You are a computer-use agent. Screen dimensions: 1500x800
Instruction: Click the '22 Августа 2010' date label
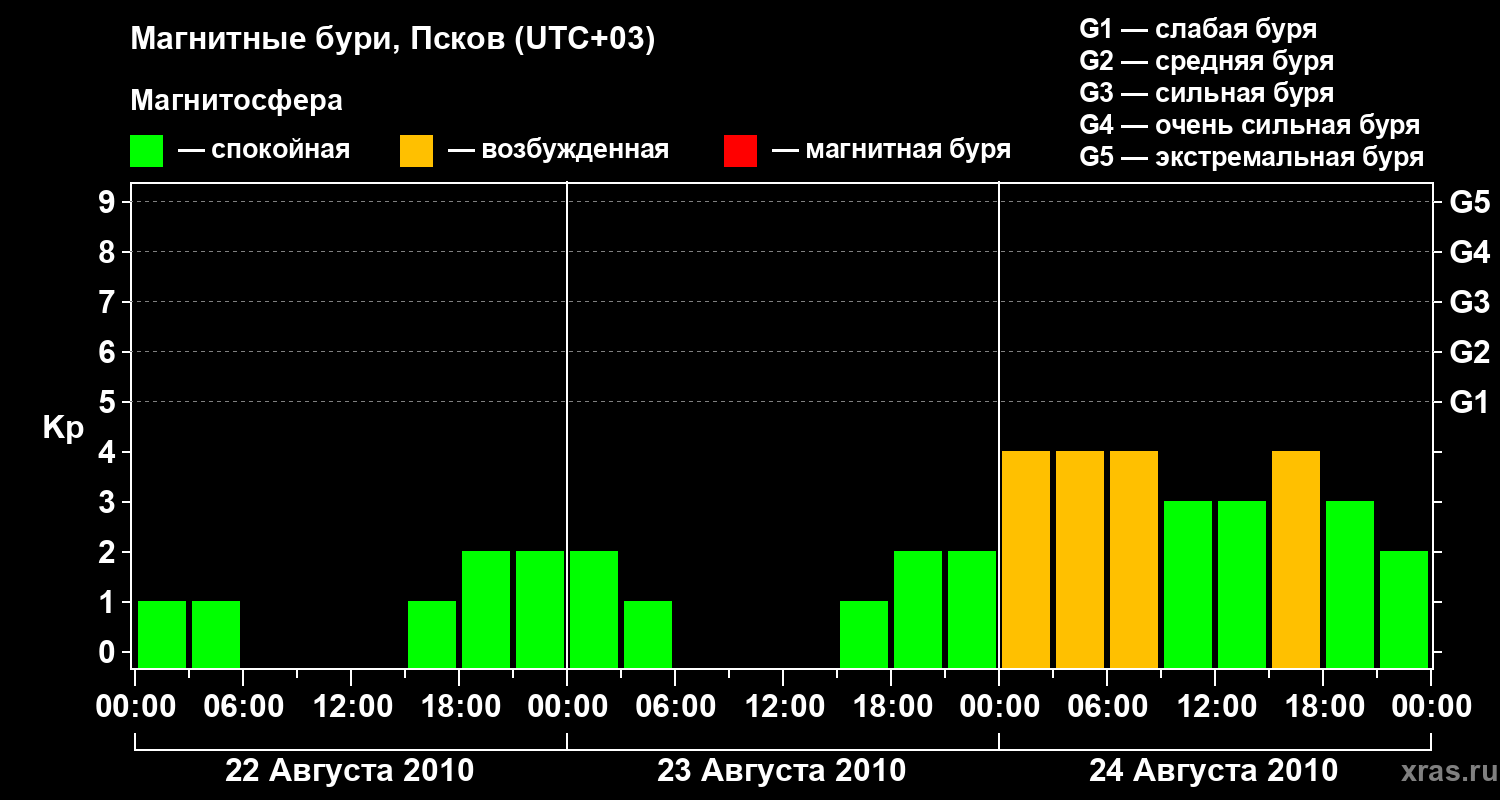pyautogui.click(x=350, y=771)
